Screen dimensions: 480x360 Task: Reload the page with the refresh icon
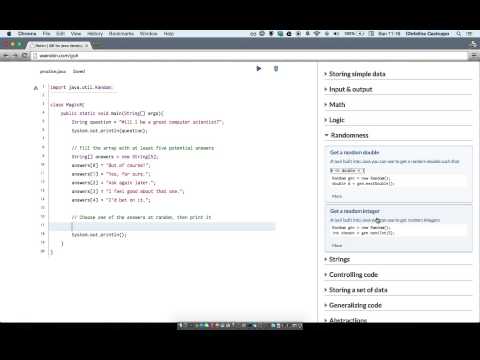click(24, 55)
